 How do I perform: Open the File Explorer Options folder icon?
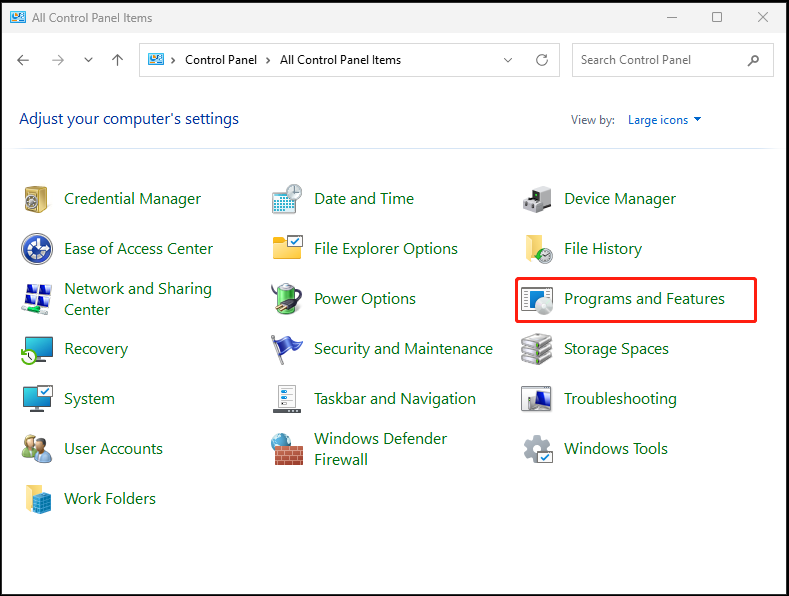[287, 248]
